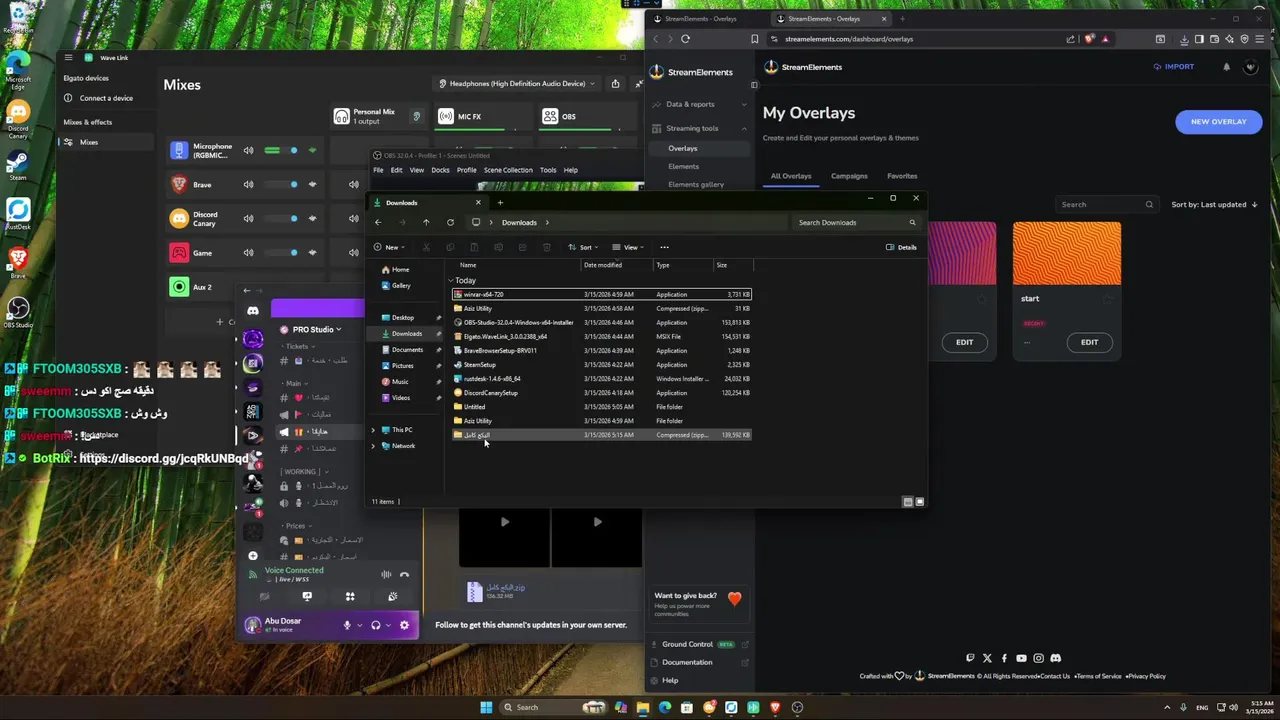Click the Cut scissors icon in Explorer toolbar
The image size is (1280, 720).
pos(426,247)
